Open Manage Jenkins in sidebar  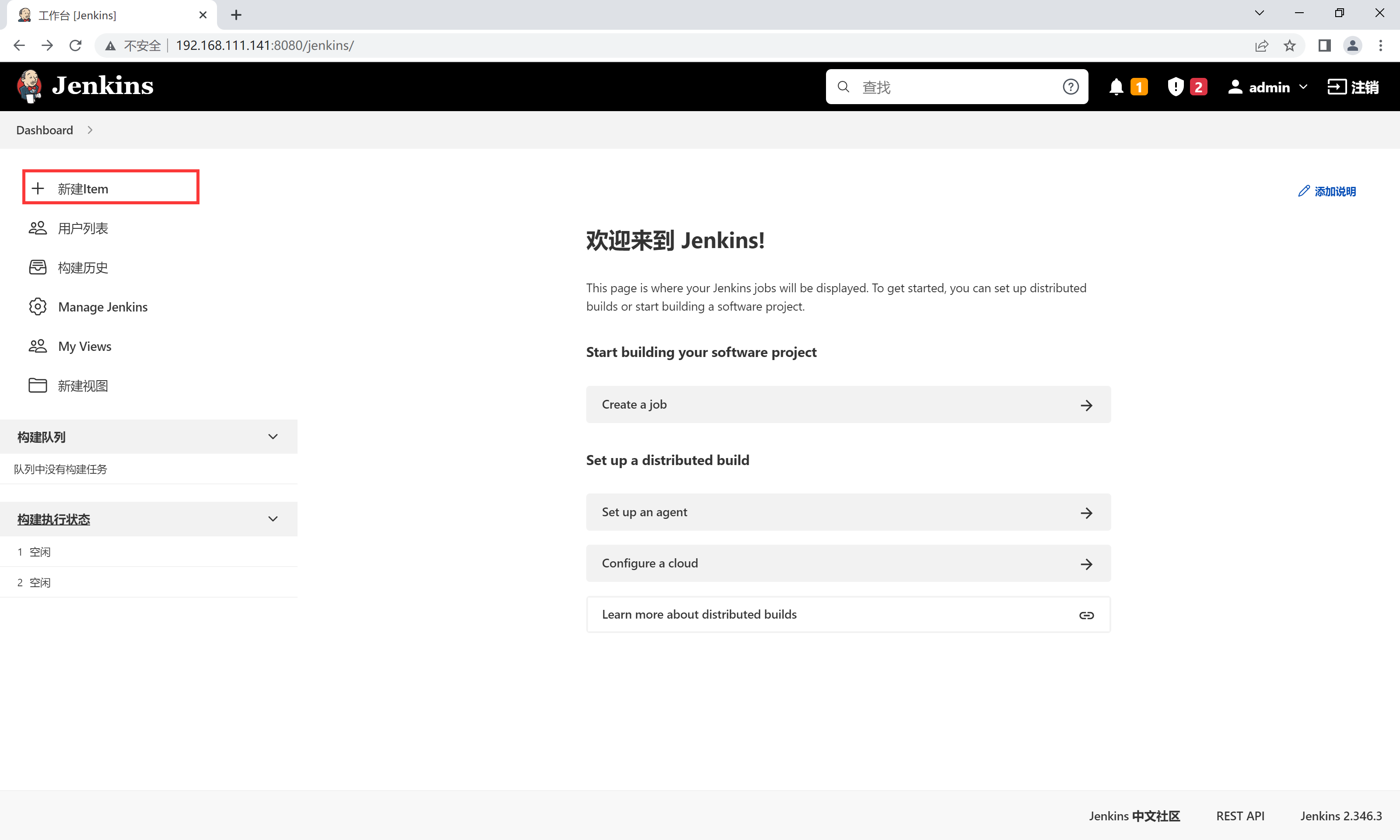[102, 307]
